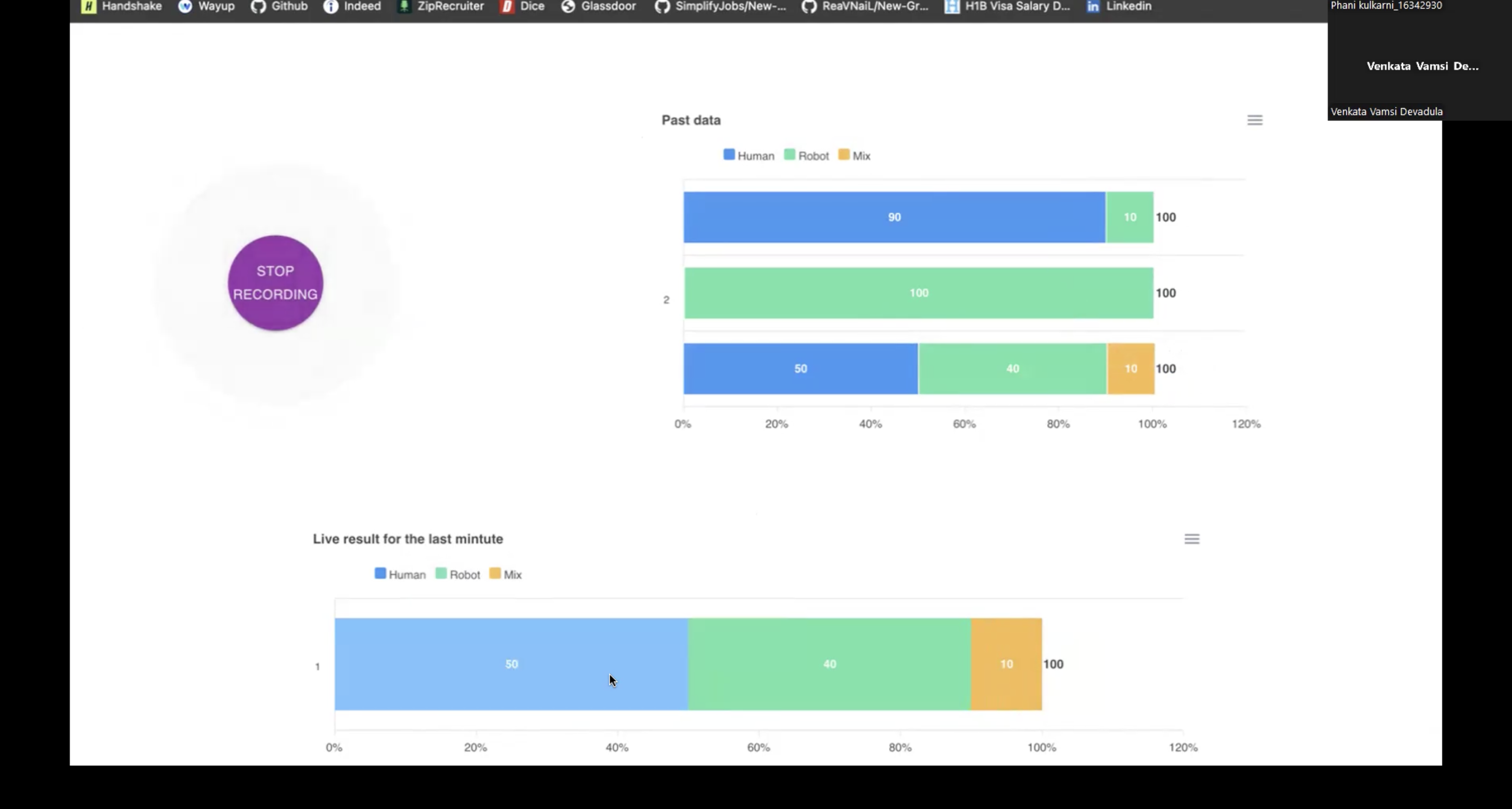Open Live result chart hamburger menu

1192,539
